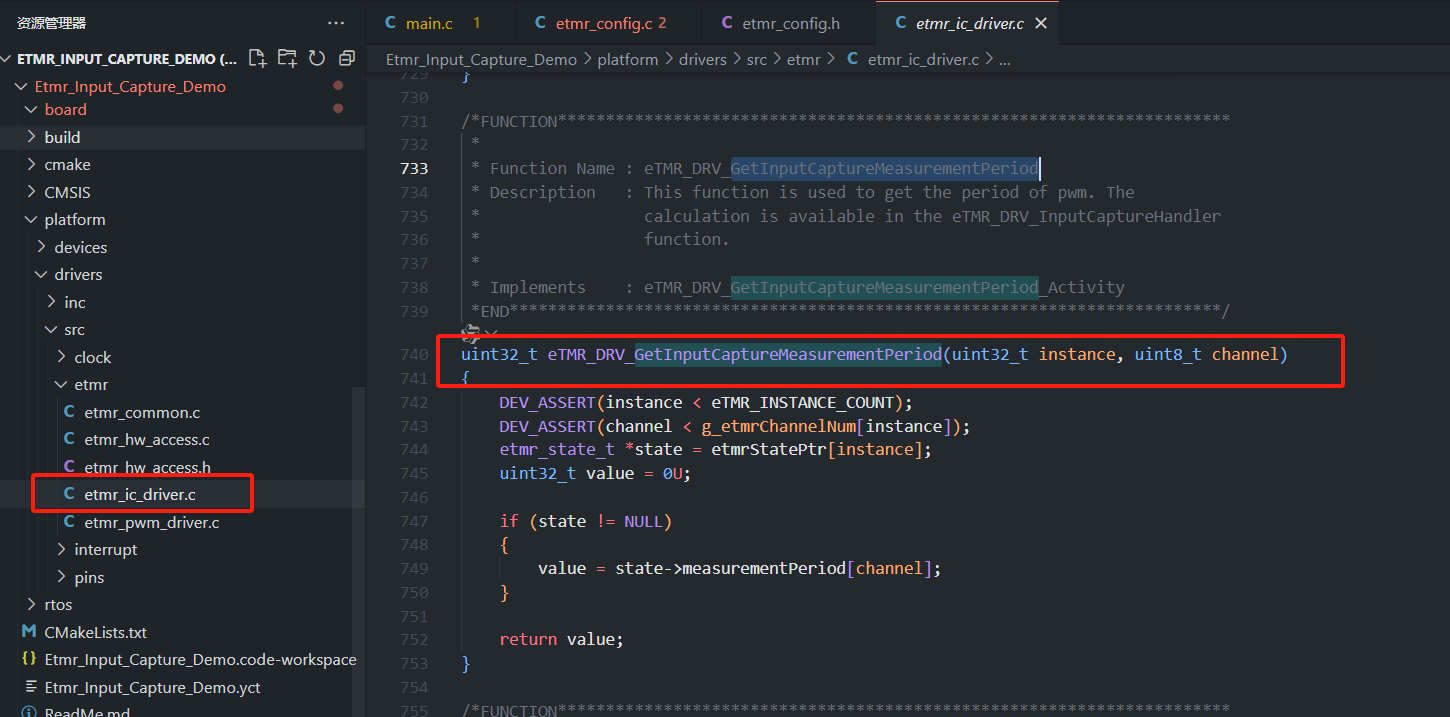Click the C icon beside etmr_pwm_driver.c
Screen dimensions: 1450x717
pos(69,522)
